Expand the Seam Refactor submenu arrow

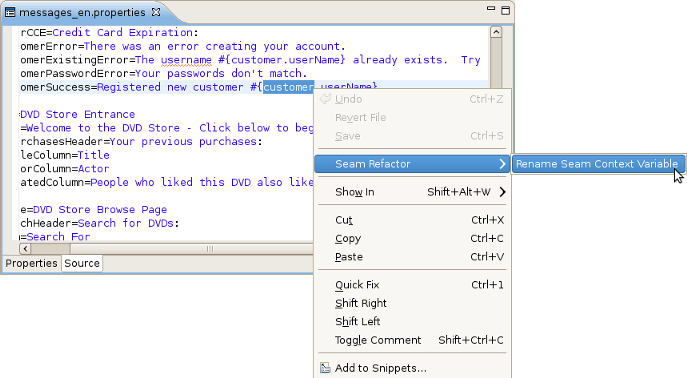click(x=502, y=164)
